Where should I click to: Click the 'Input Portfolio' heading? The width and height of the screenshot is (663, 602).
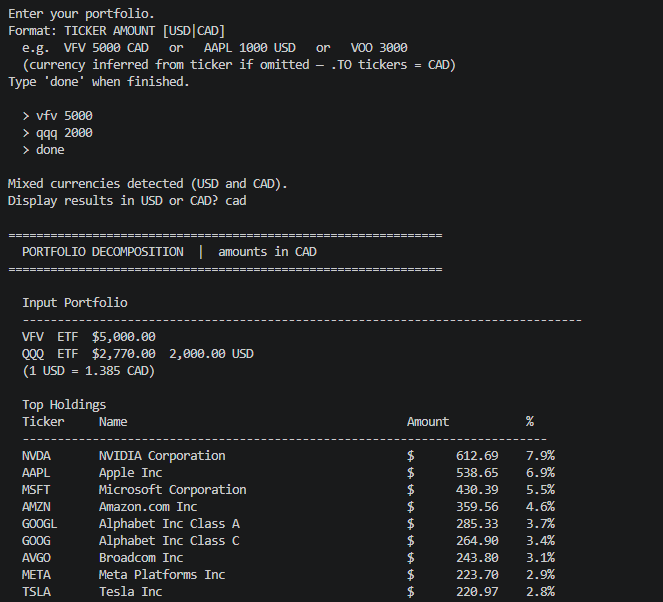[x=75, y=303]
